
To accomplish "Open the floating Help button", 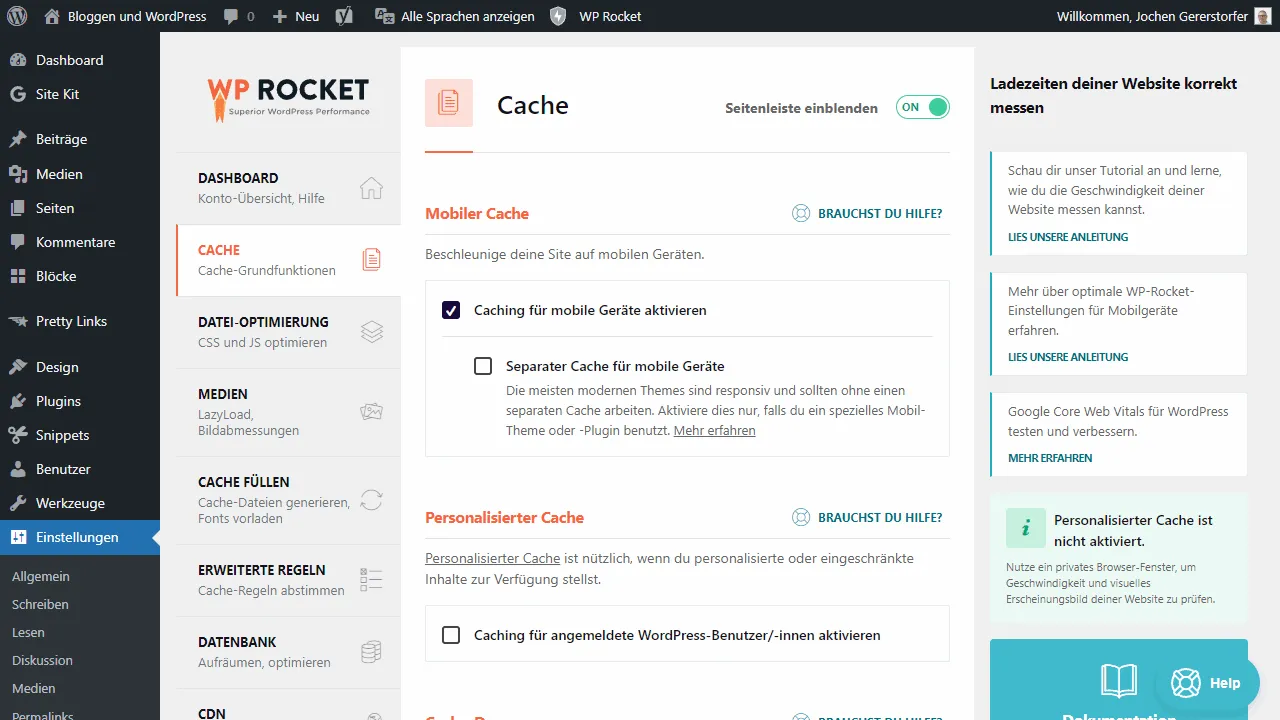I will (1206, 683).
